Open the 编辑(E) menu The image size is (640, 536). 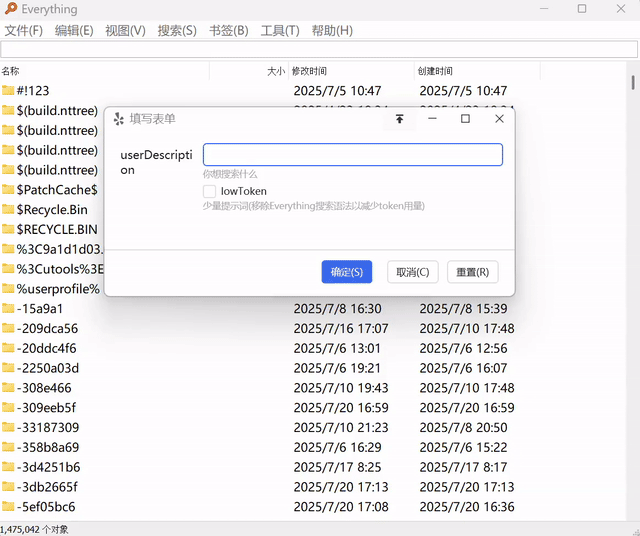click(74, 31)
